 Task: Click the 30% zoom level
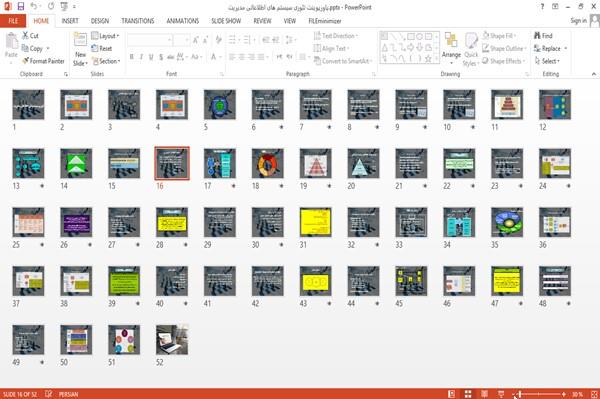coord(577,394)
